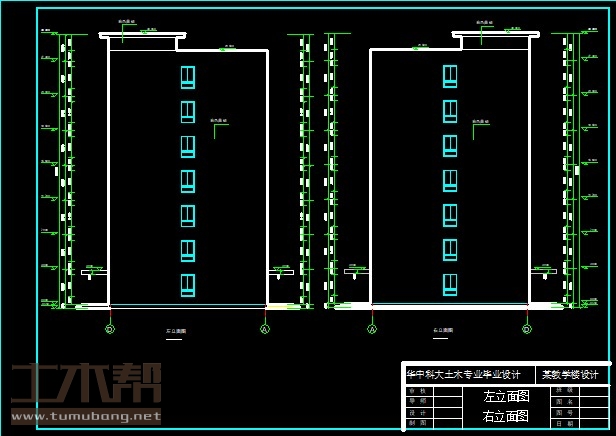Click the leftmost axis bubble under the left elevation
The image size is (616, 436).
click(x=109, y=328)
